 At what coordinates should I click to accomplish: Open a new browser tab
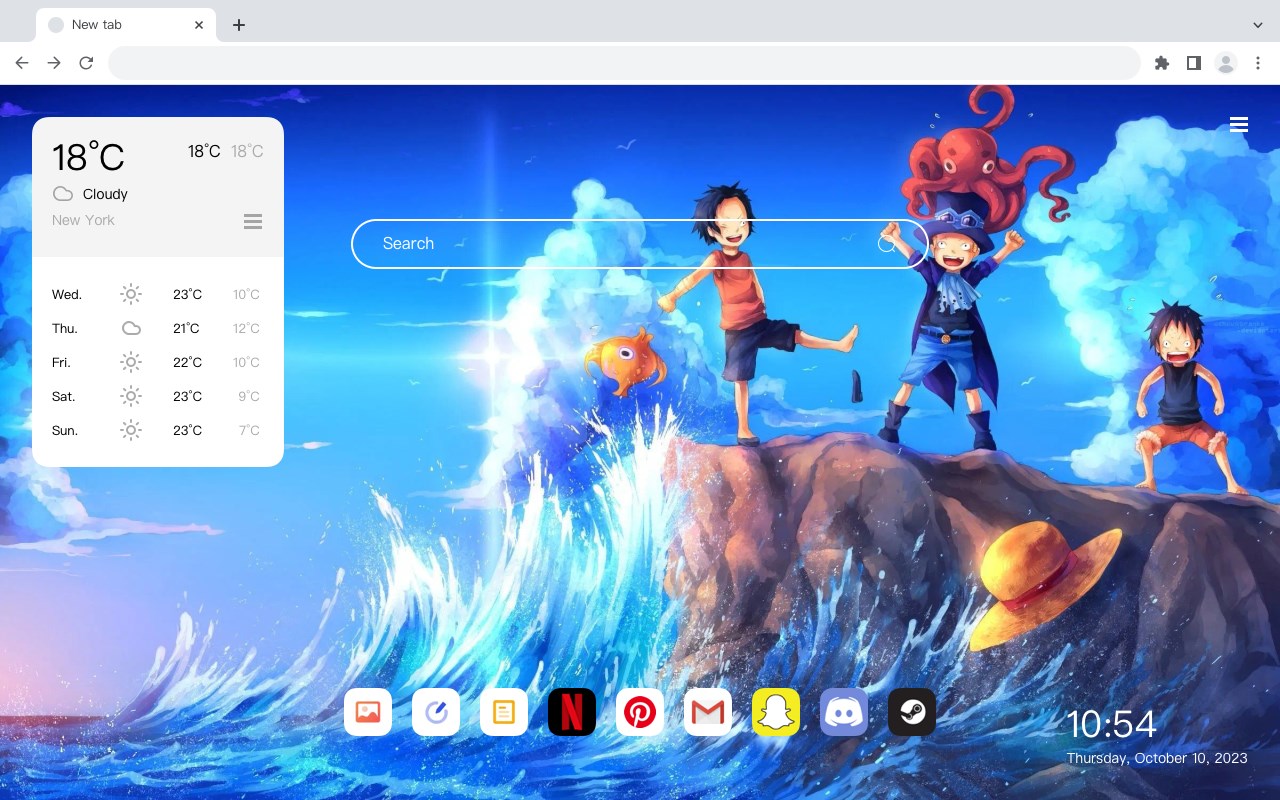(x=239, y=25)
